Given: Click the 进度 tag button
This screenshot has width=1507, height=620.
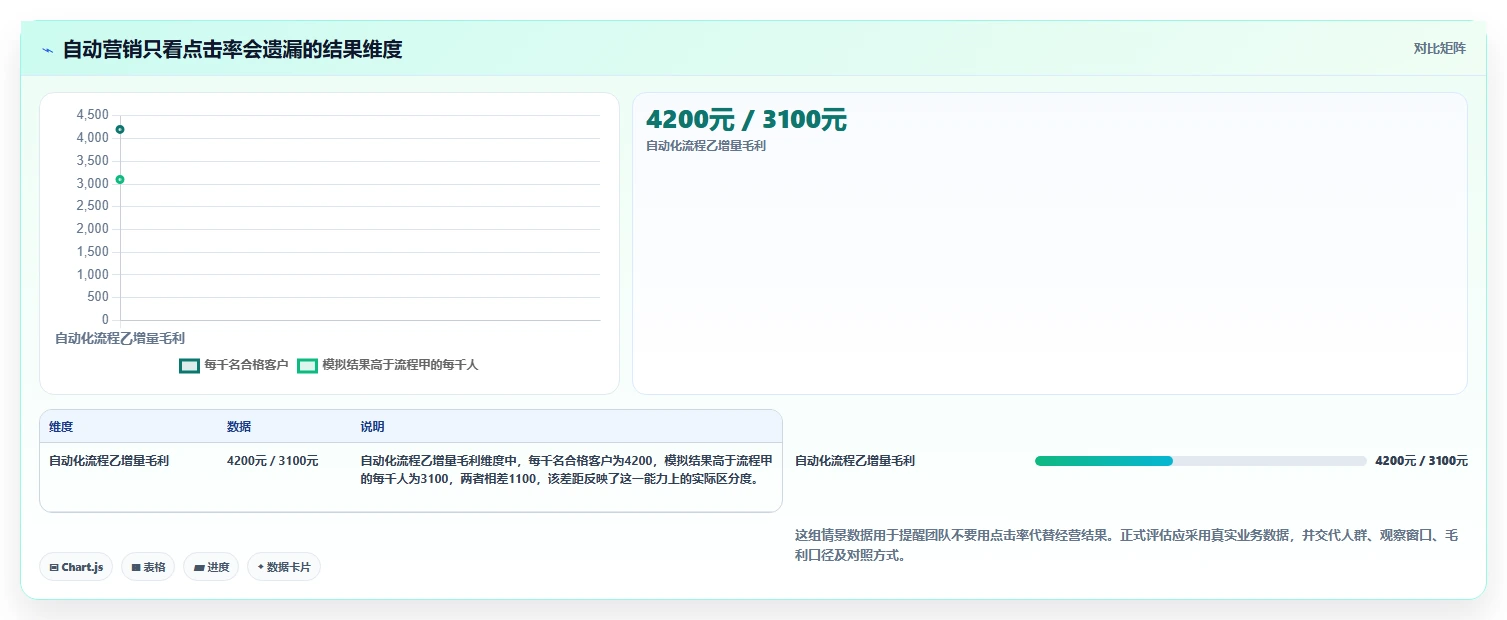Looking at the screenshot, I should click(211, 567).
